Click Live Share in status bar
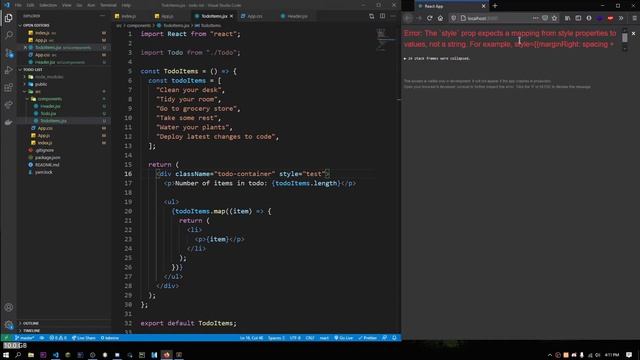The image size is (640, 360). [84, 338]
